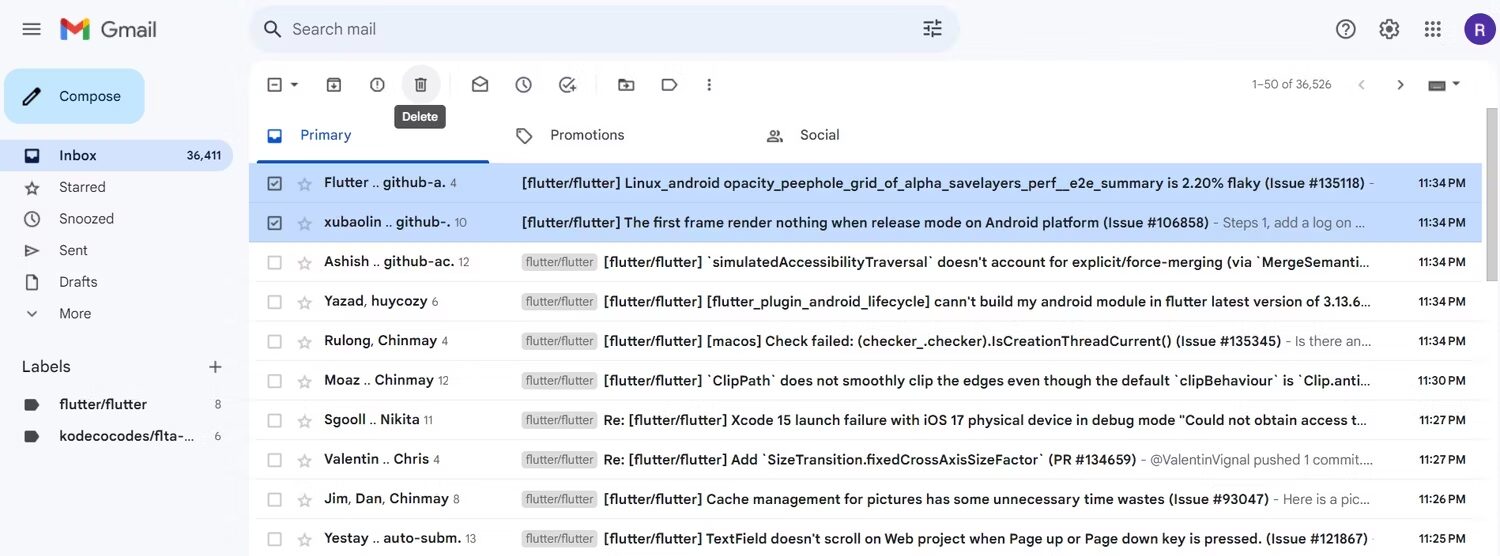Open the input tools dropdown arrow
The height and width of the screenshot is (556, 1500).
[x=1456, y=85]
